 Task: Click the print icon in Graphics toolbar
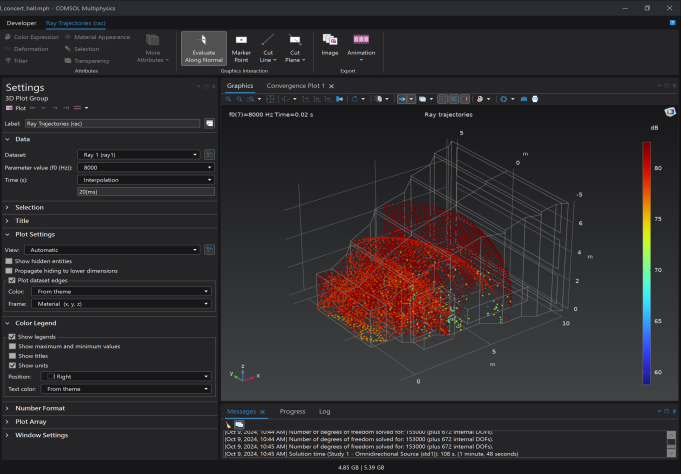point(535,100)
